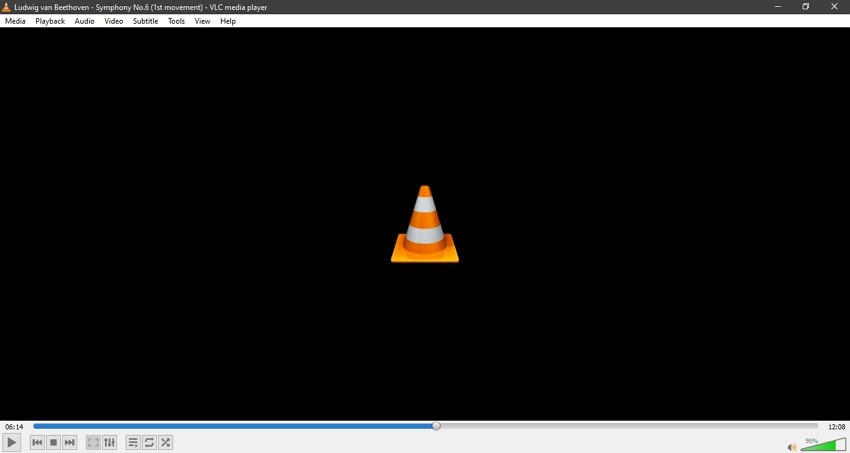
Task: Stop playback
Action: click(x=53, y=443)
